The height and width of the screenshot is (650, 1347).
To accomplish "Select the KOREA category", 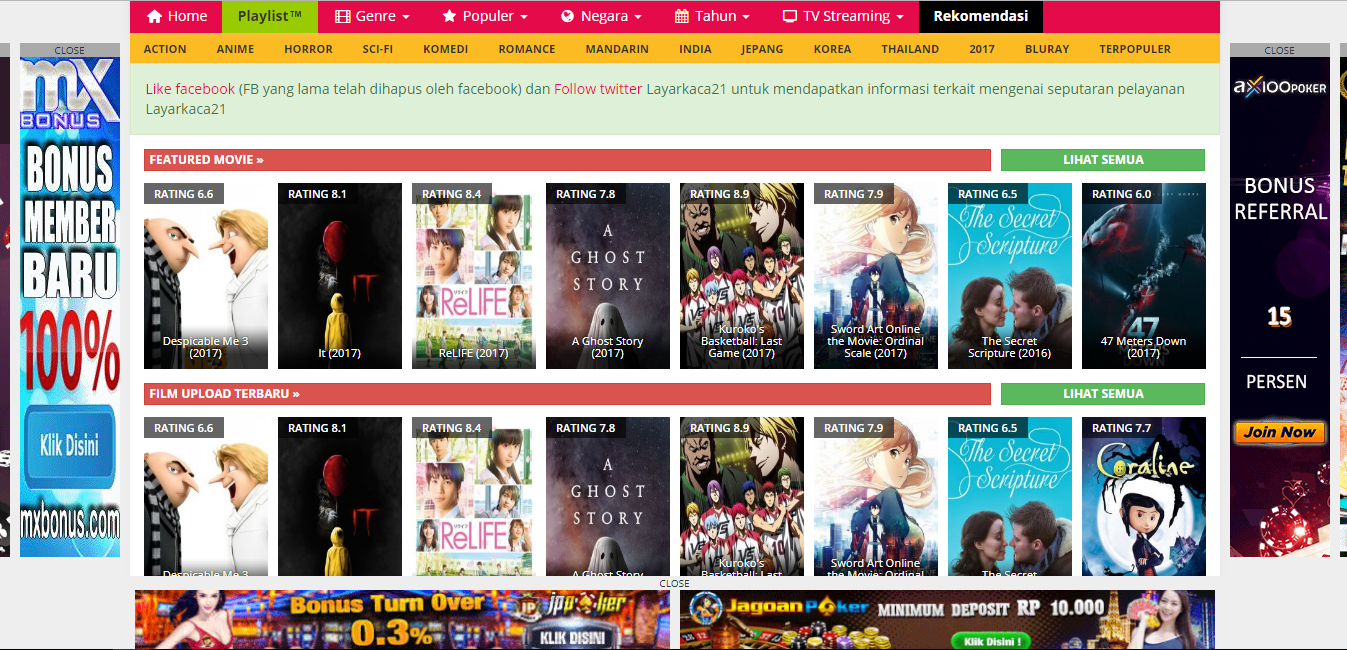I will (x=832, y=49).
